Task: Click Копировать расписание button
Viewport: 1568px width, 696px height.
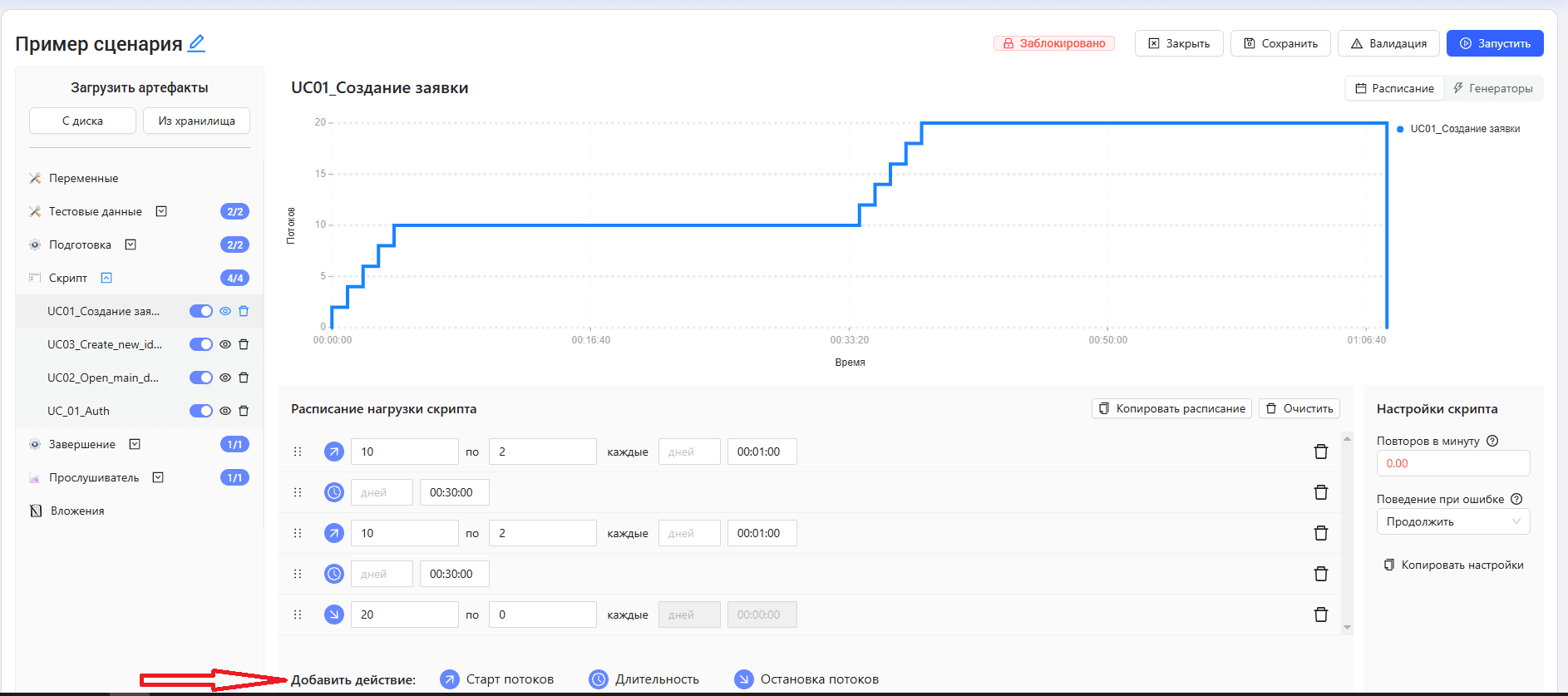Action: point(1171,408)
